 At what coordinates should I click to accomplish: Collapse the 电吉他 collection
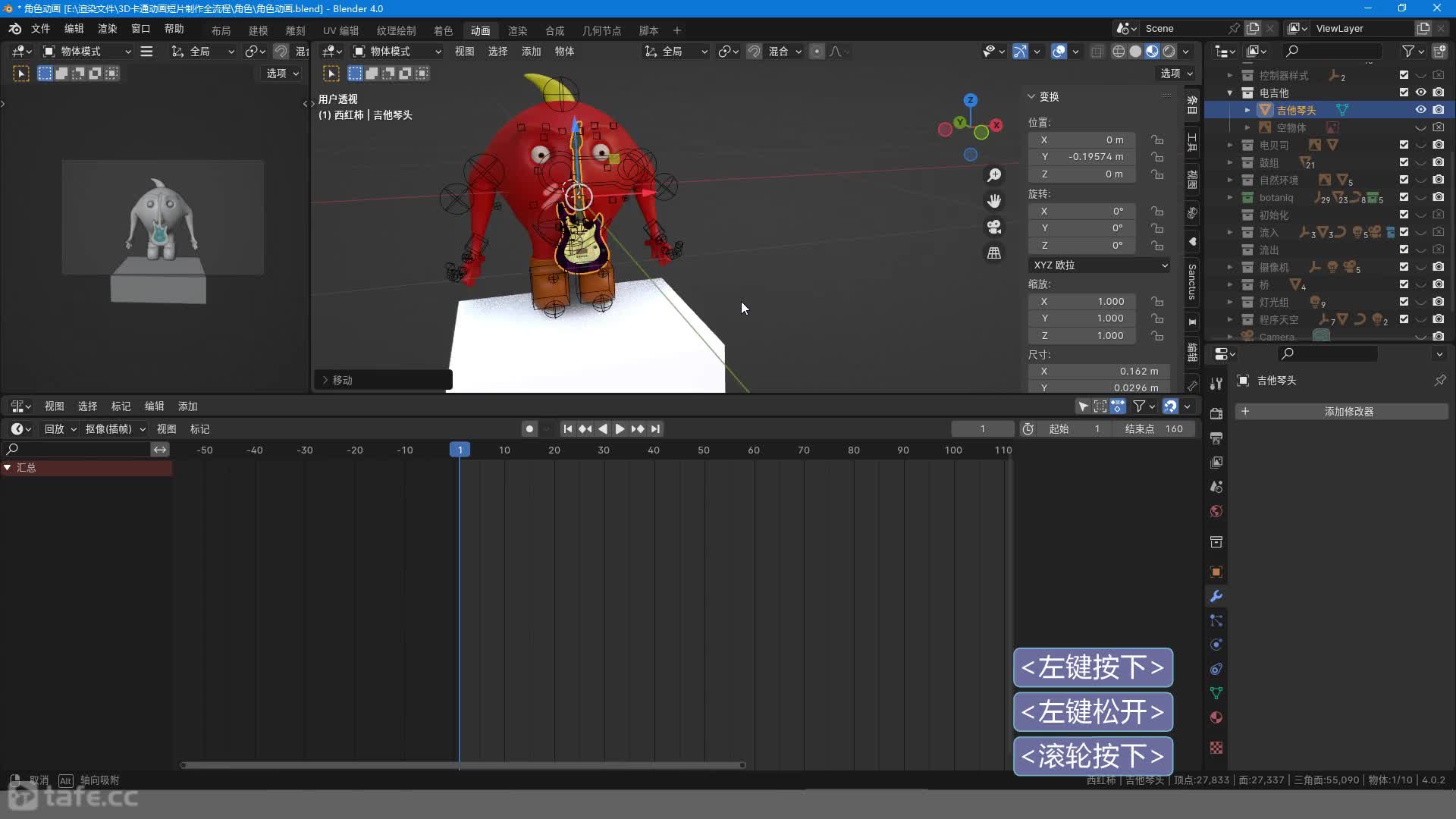point(1230,93)
